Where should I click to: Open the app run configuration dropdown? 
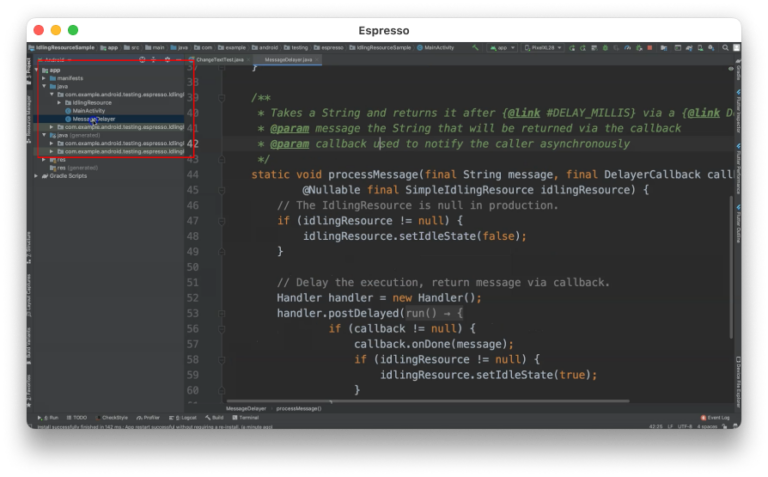tap(502, 48)
